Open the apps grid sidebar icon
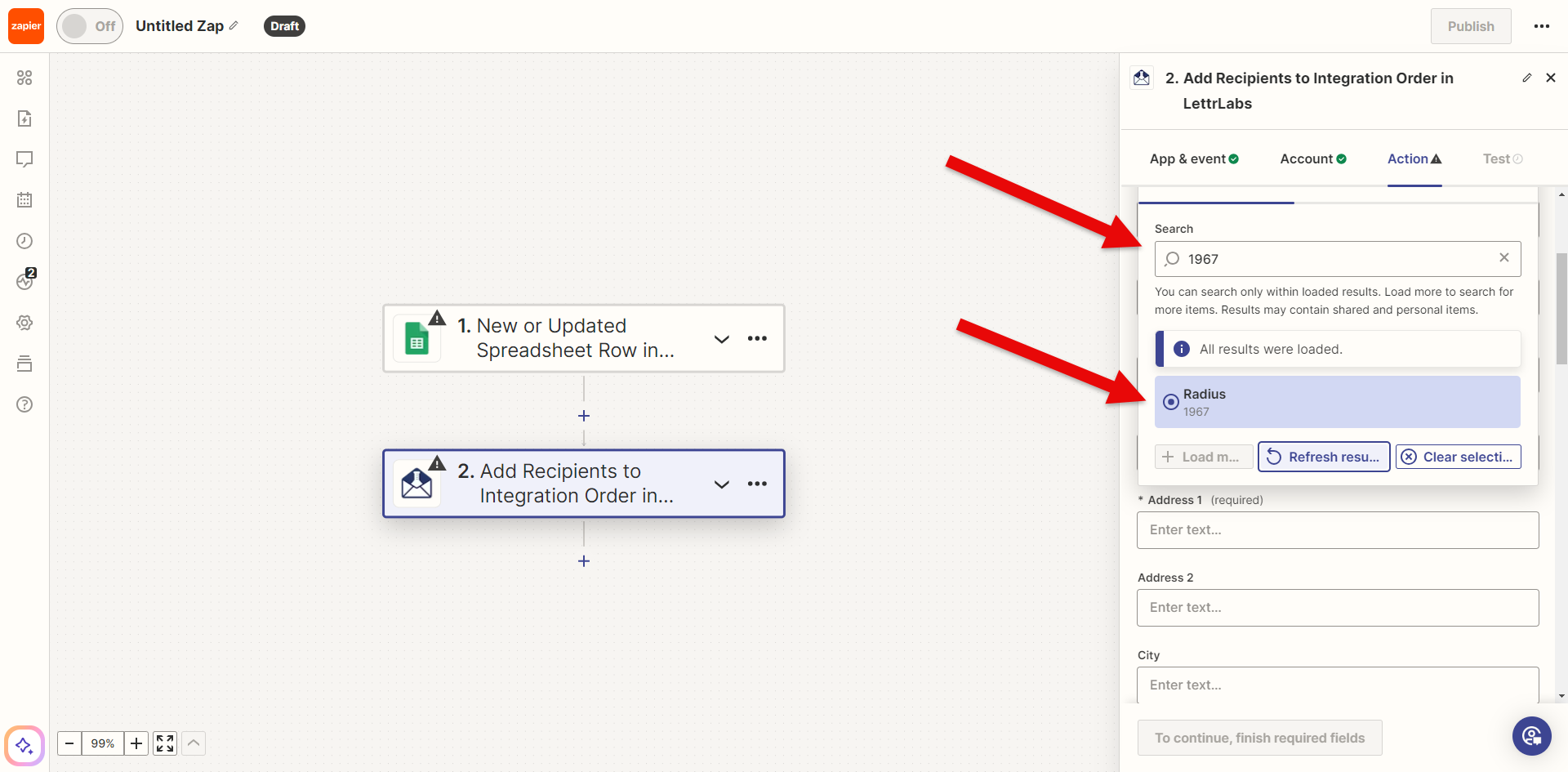This screenshot has height=772, width=1568. pos(24,78)
